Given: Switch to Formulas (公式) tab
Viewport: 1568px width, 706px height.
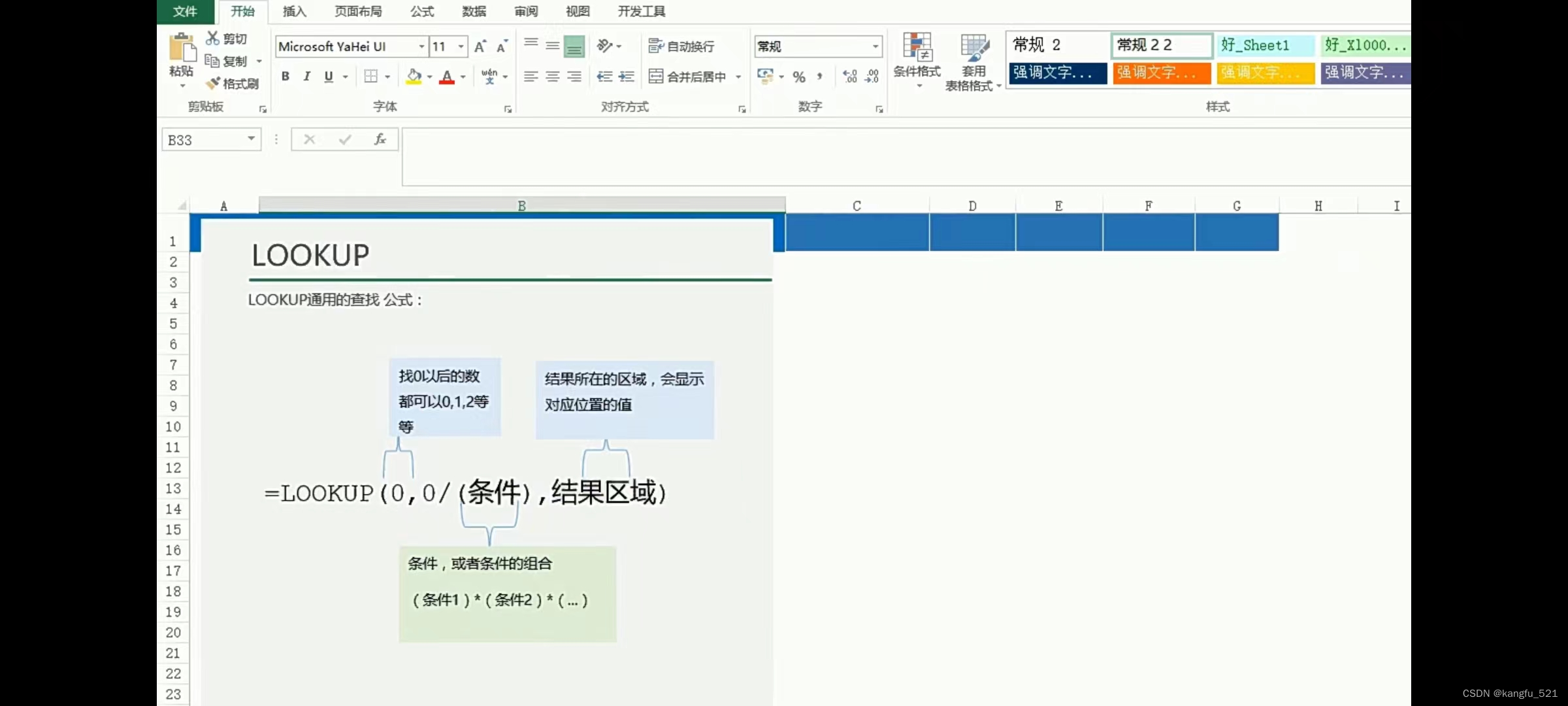Looking at the screenshot, I should (x=422, y=11).
